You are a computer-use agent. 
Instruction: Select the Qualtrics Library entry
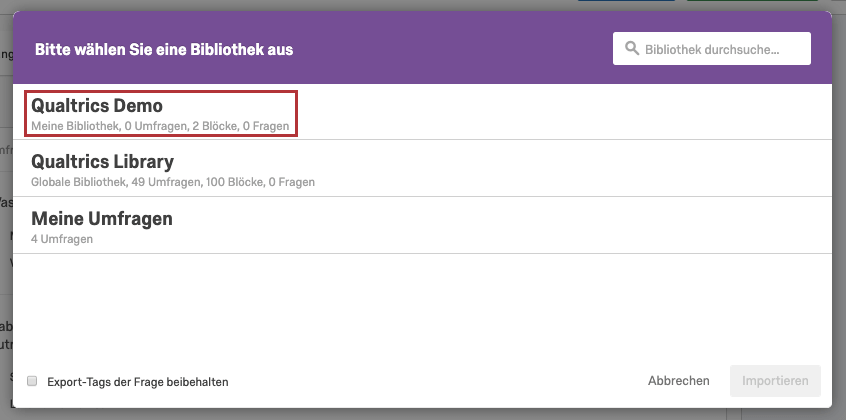pyautogui.click(x=422, y=168)
